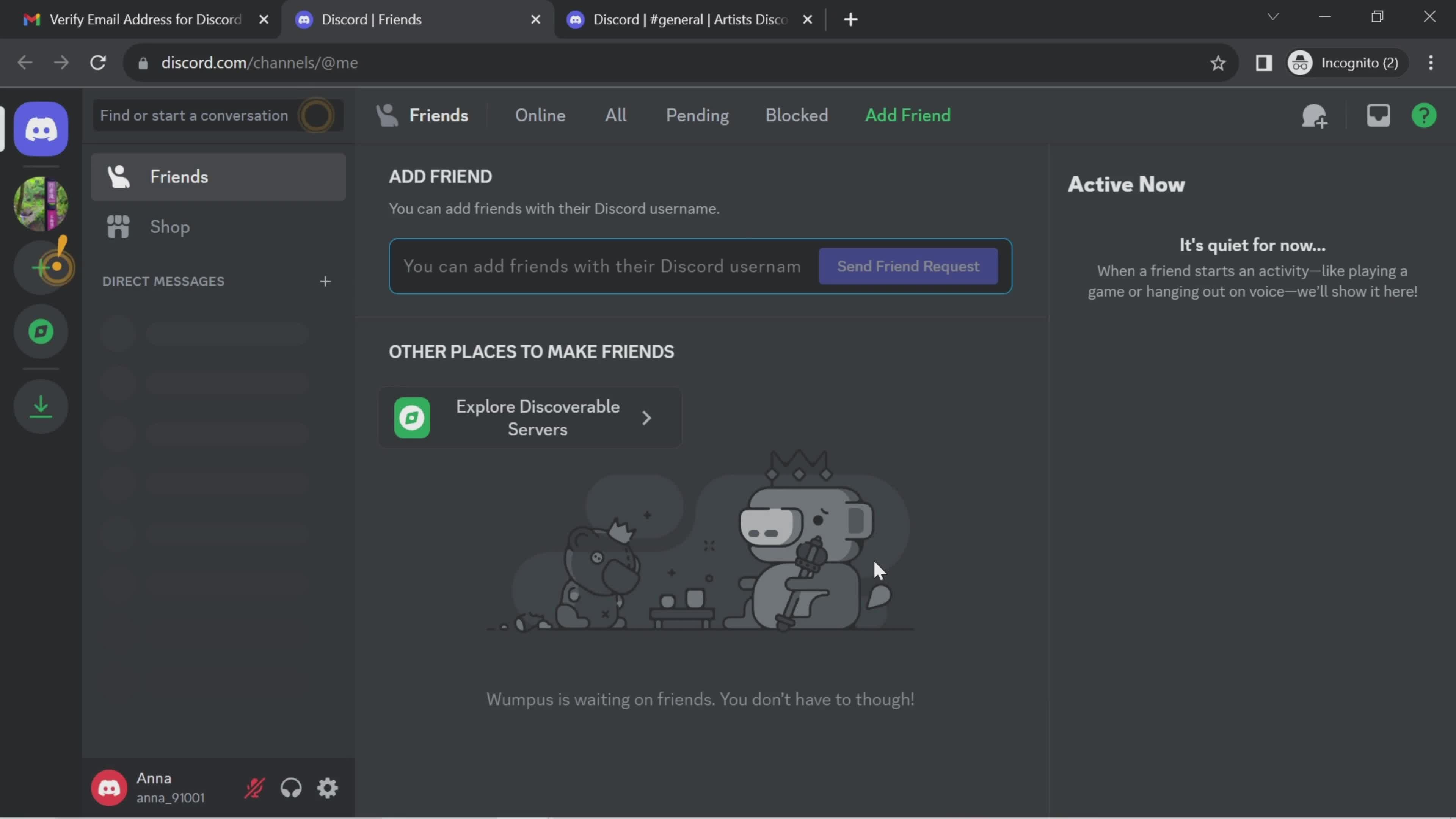The width and height of the screenshot is (1456, 819).
Task: Select the Blocked tab
Action: [x=796, y=114]
